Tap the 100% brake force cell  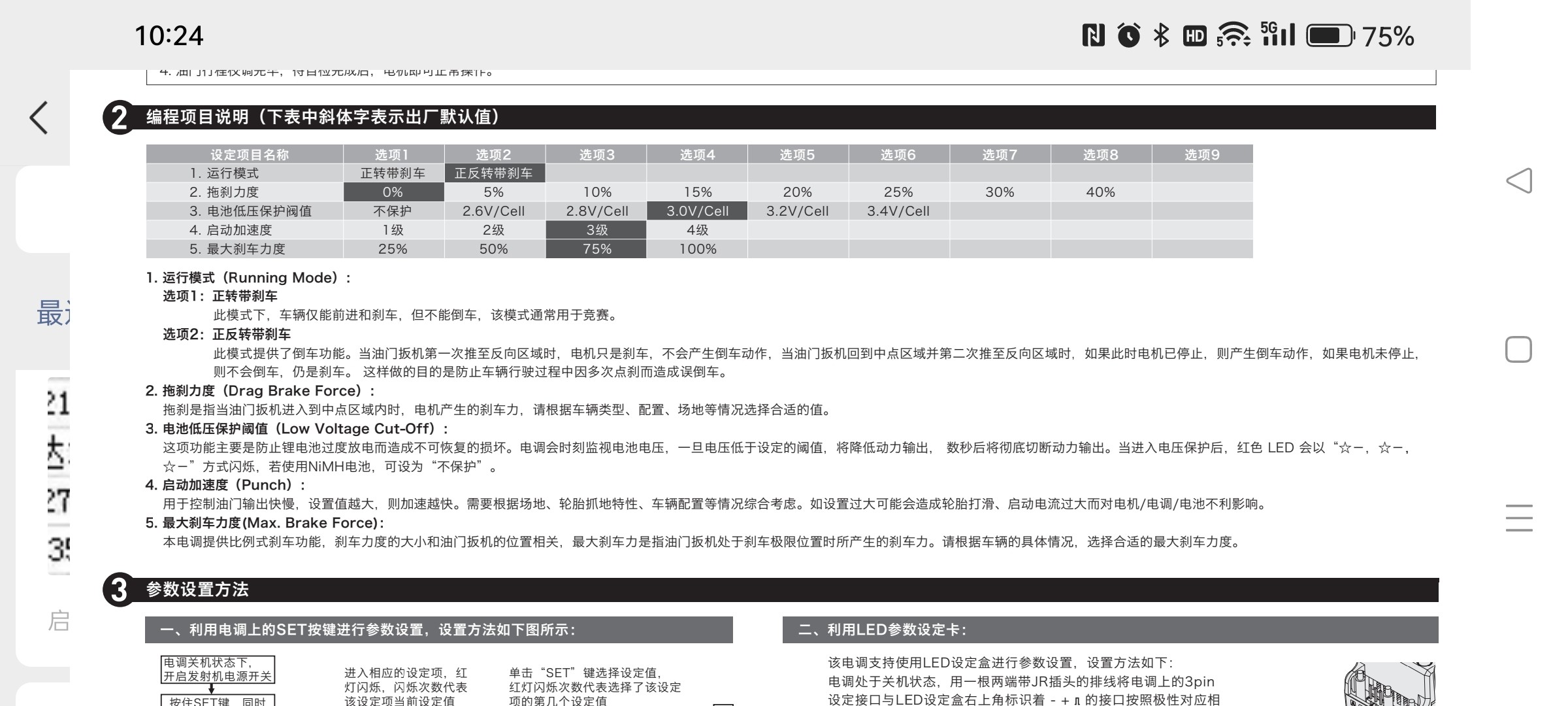pyautogui.click(x=697, y=249)
